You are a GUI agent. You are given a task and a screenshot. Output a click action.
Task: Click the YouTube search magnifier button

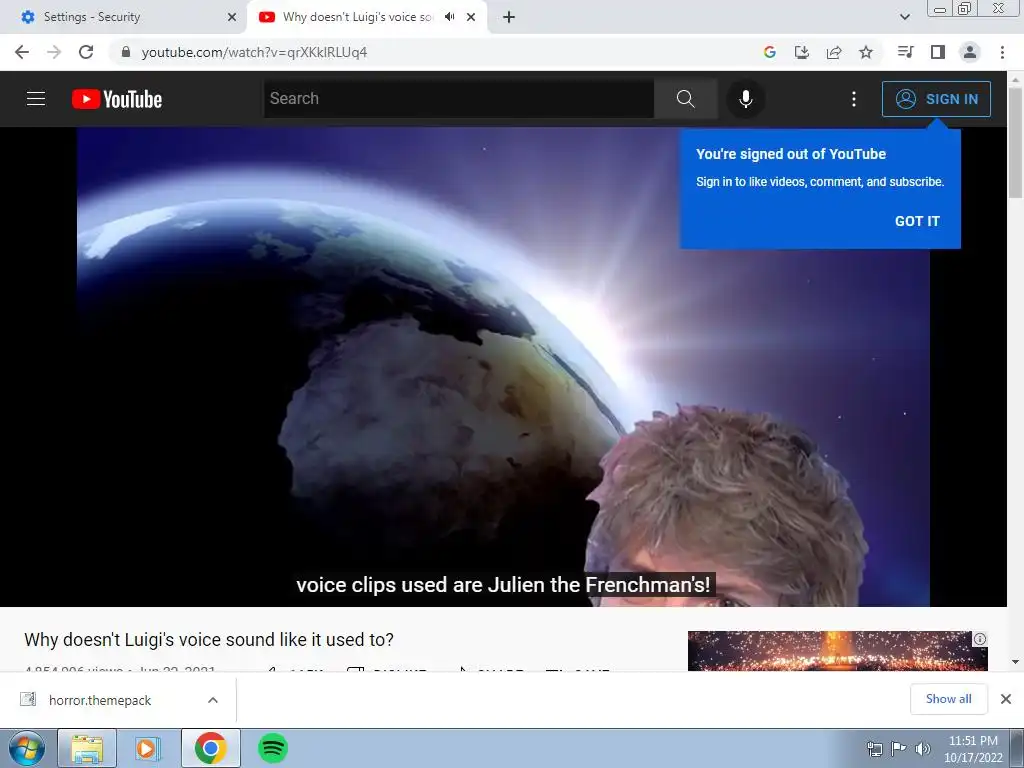686,99
